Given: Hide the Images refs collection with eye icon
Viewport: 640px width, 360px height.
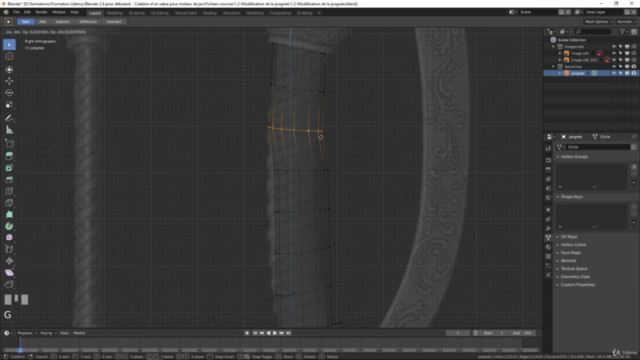Looking at the screenshot, I should pyautogui.click(x=613, y=47).
